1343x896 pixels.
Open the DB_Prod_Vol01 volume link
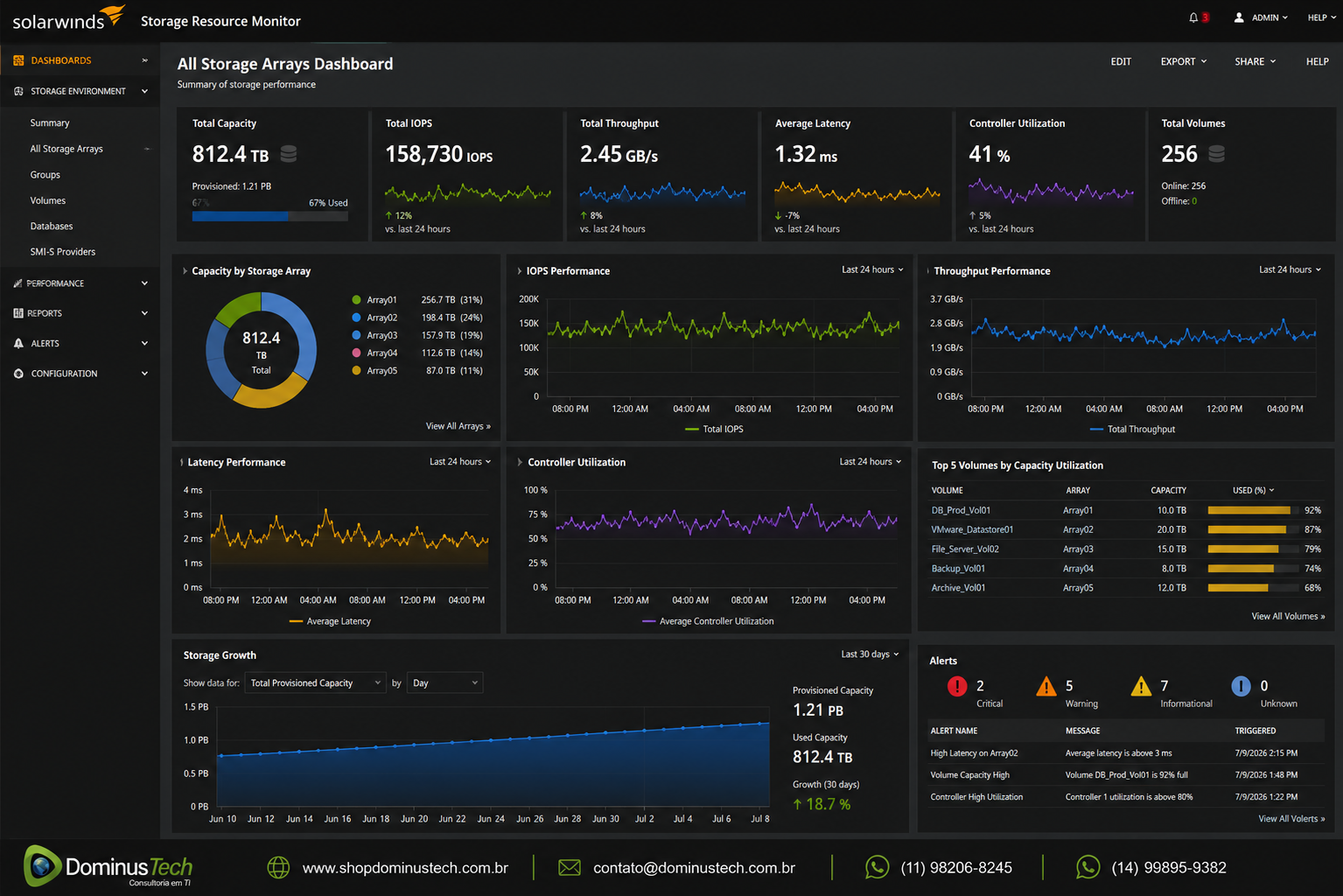point(961,510)
